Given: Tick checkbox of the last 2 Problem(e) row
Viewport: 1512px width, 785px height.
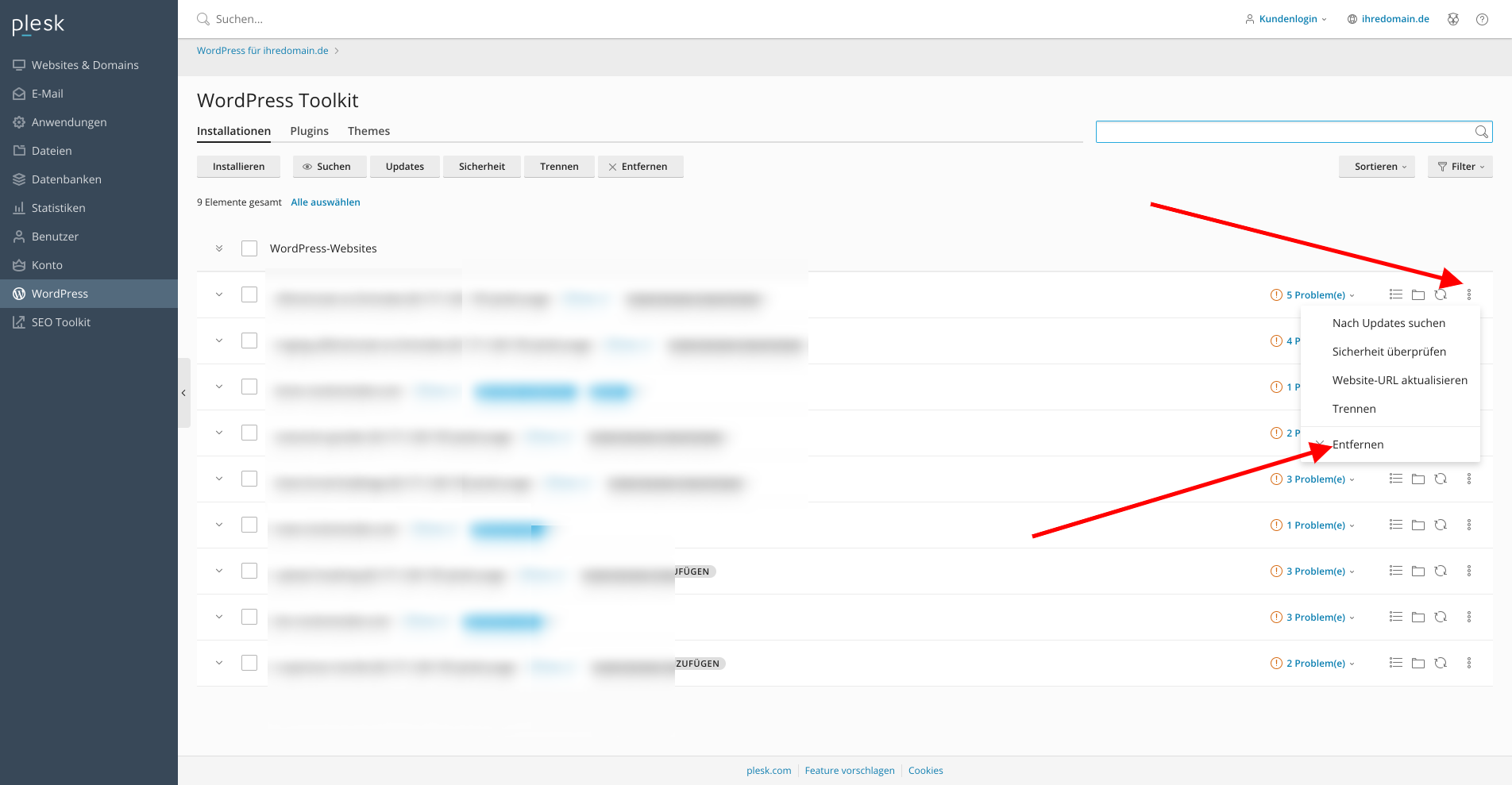Looking at the screenshot, I should (249, 663).
